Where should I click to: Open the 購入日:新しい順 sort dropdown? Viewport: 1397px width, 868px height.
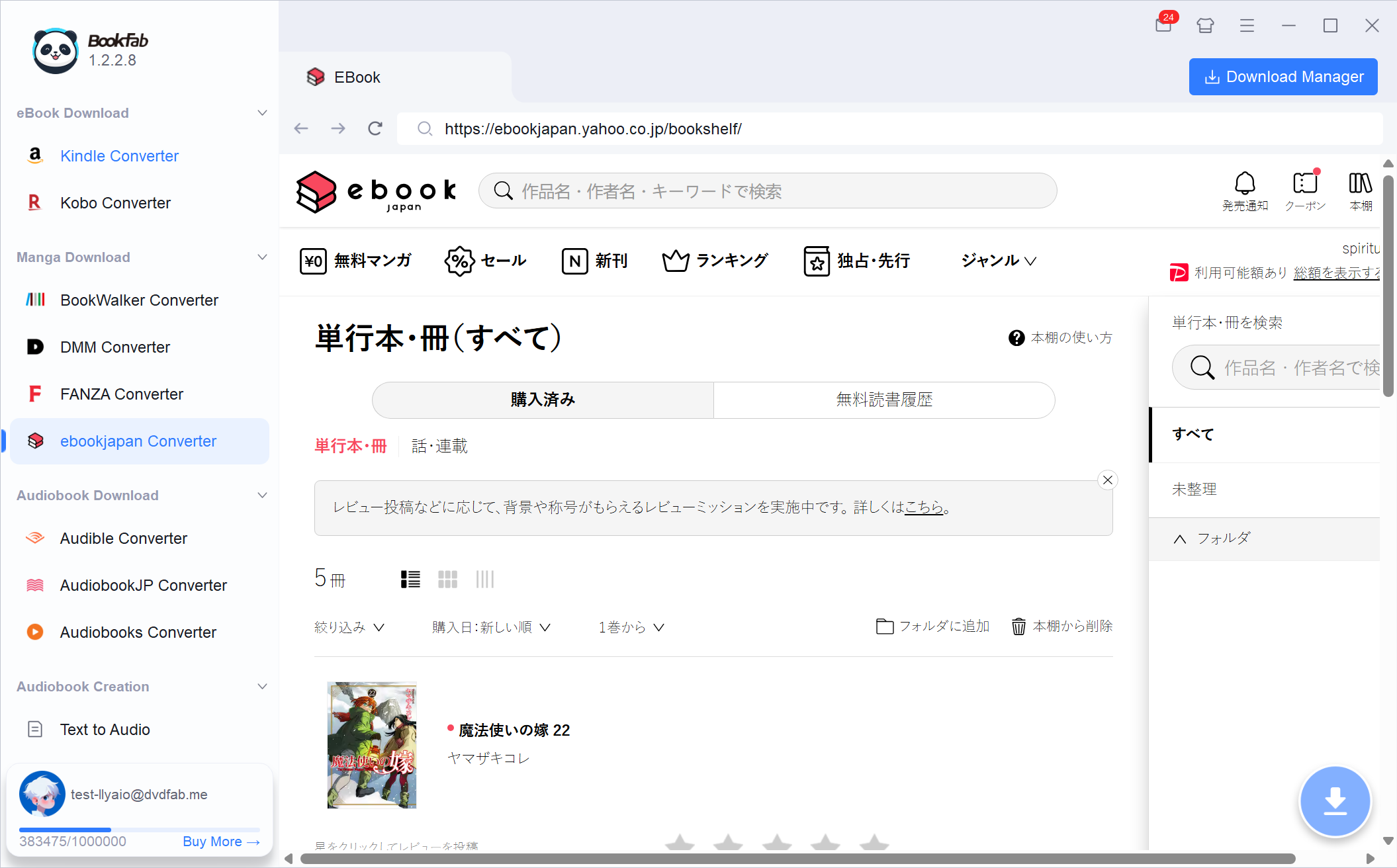(490, 627)
